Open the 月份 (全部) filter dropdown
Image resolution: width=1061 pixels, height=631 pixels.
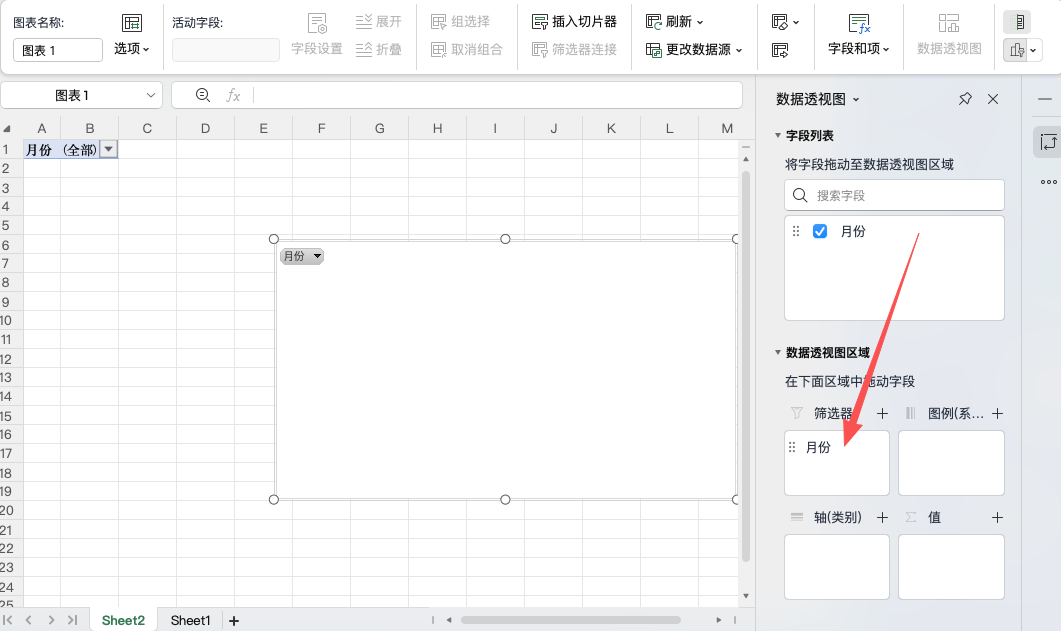(110, 148)
